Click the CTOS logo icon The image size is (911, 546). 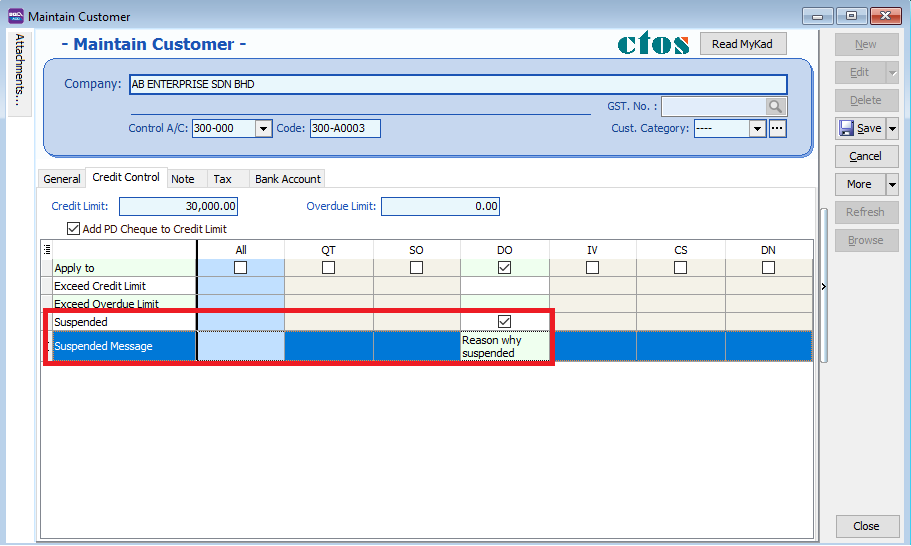653,44
